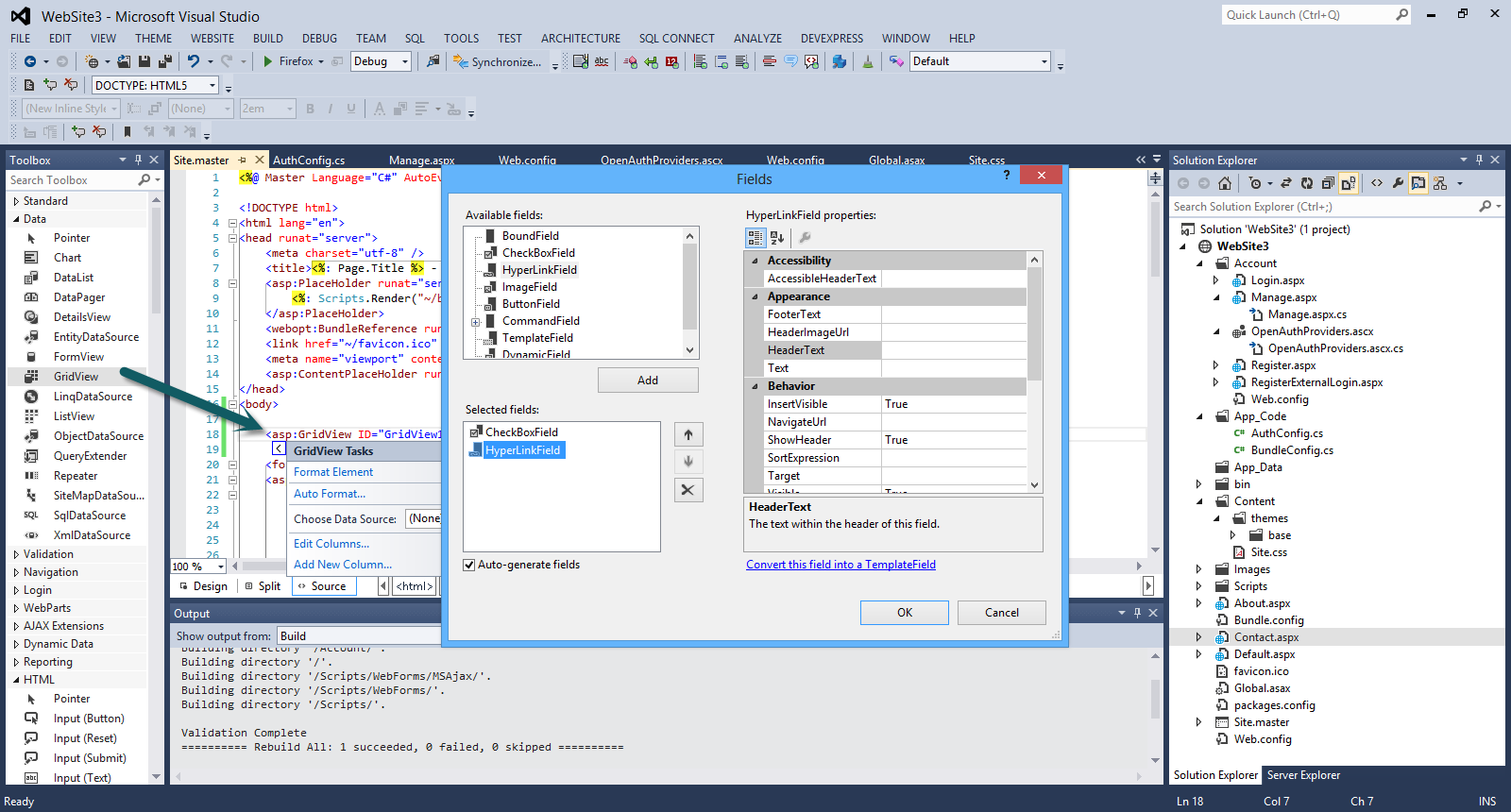Viewport: 1511px width, 812px height.
Task: Open the ARCHITECTURE menu
Action: [x=581, y=39]
